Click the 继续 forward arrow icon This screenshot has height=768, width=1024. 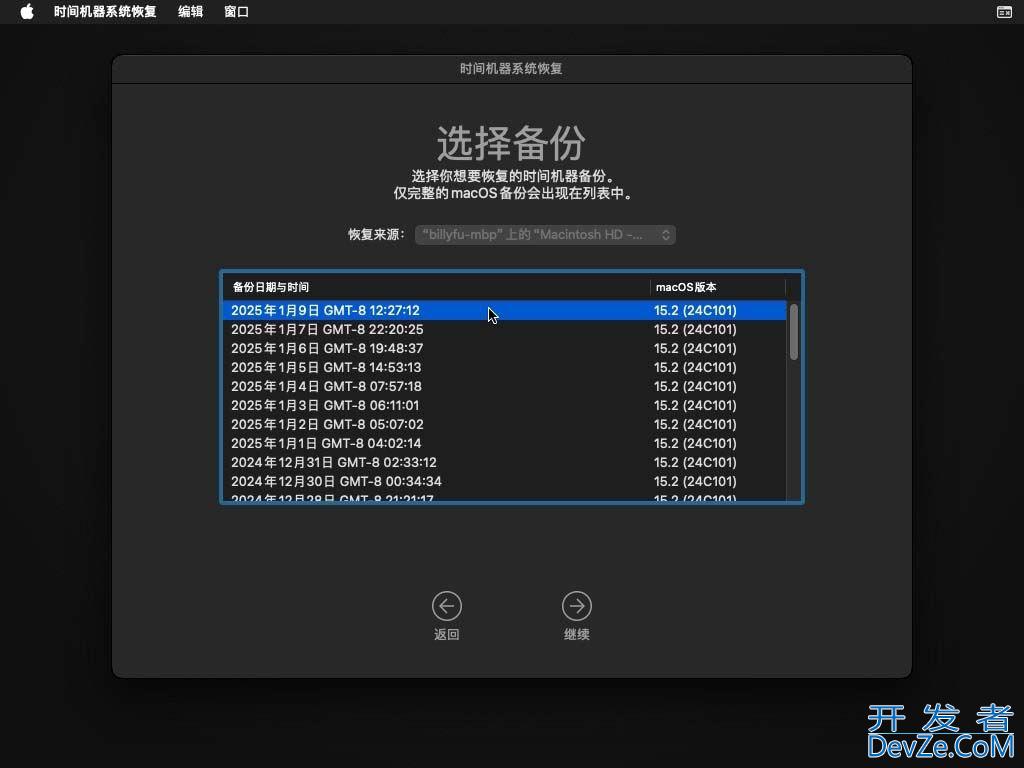point(577,606)
